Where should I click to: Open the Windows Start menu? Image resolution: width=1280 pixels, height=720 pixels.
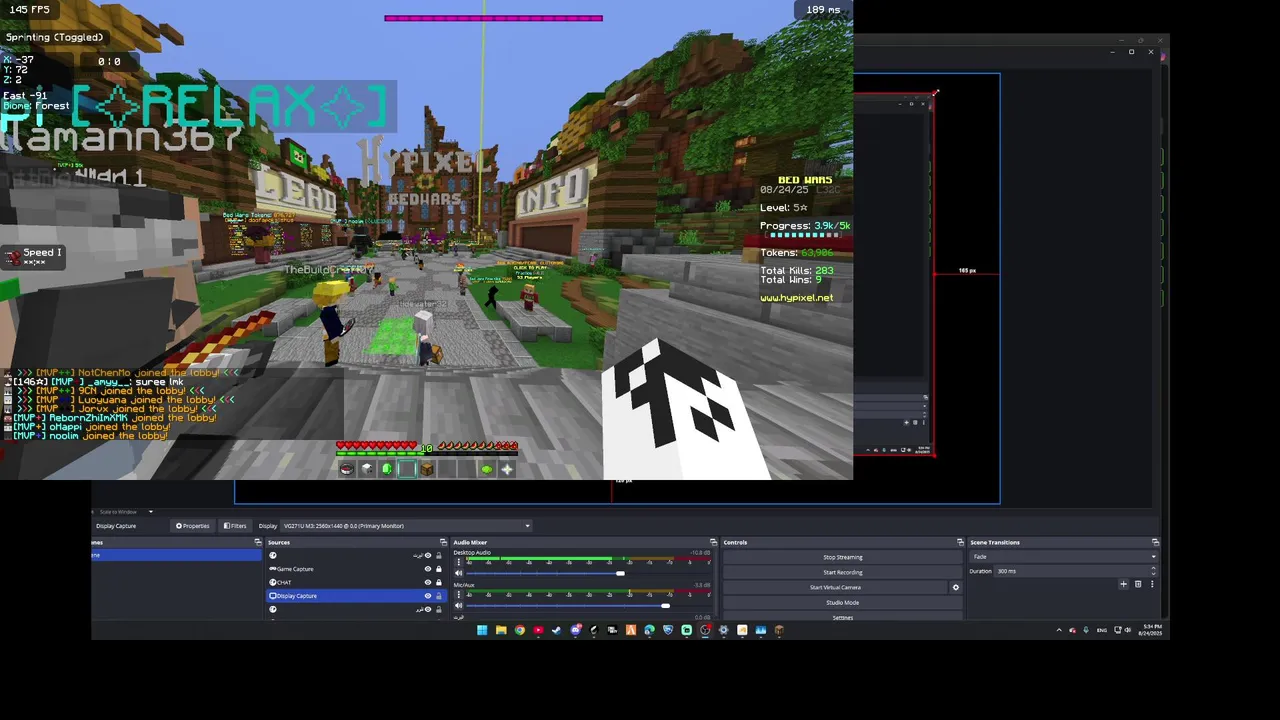(482, 630)
